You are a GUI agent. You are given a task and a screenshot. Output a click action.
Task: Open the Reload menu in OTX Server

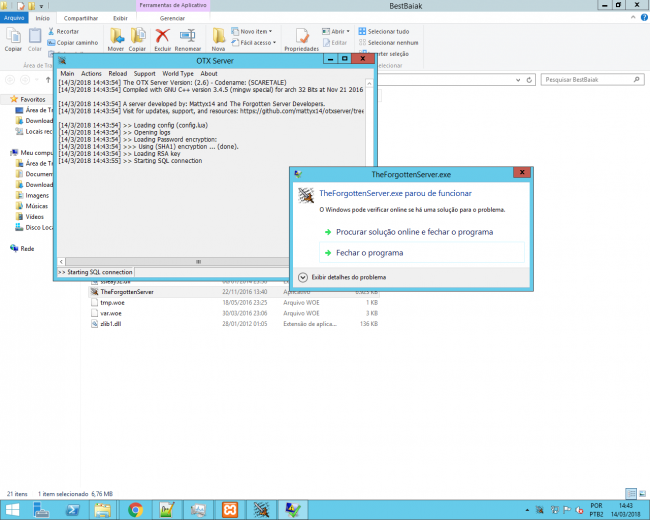(x=118, y=73)
